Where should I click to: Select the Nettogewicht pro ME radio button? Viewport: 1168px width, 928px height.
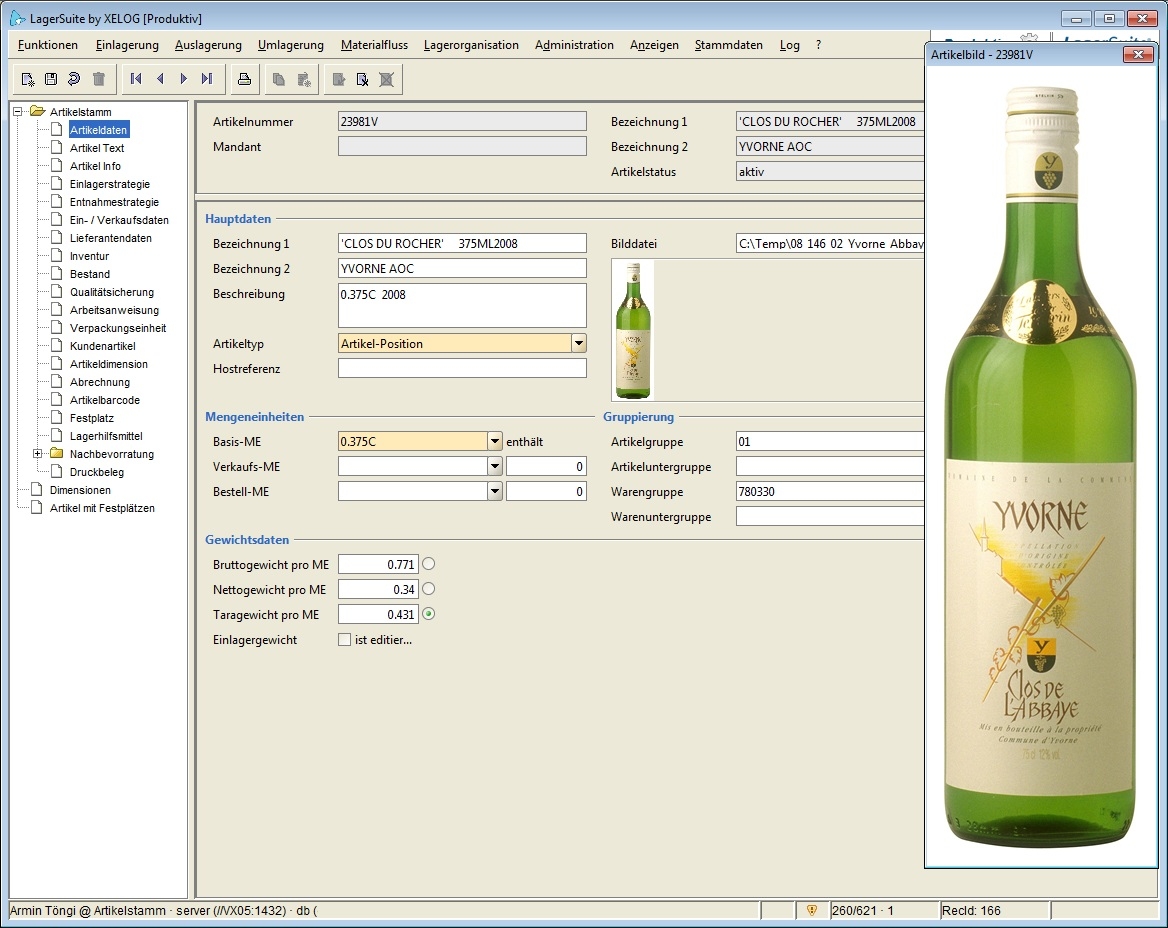[428, 589]
